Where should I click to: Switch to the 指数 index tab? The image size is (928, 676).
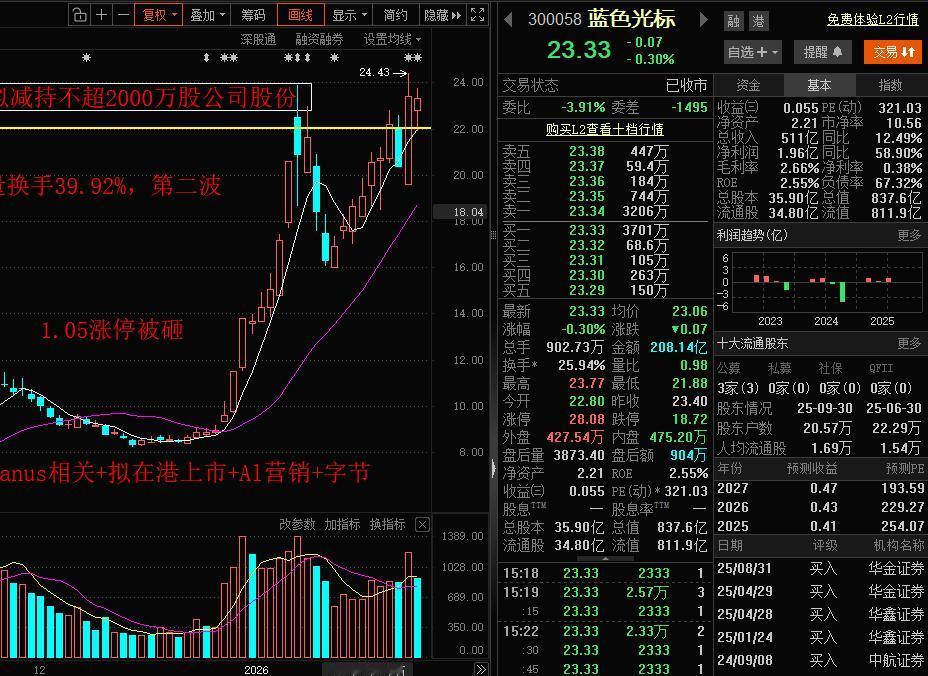[x=893, y=85]
